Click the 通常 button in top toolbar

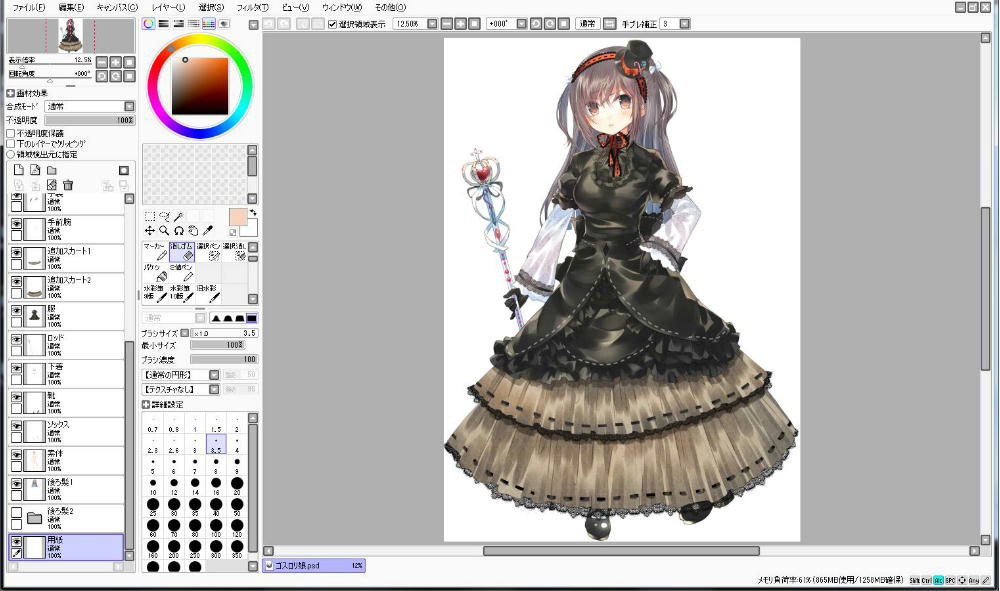click(x=587, y=24)
